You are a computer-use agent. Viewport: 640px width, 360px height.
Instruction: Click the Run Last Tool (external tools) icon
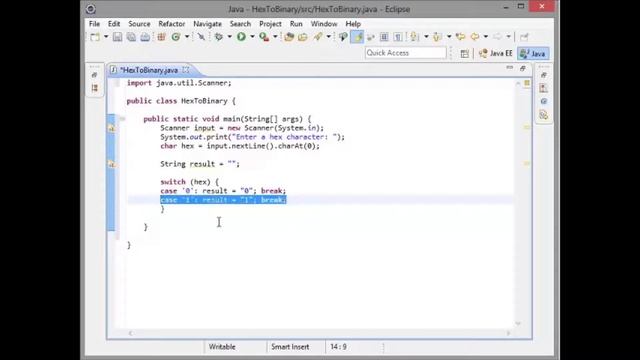pos(264,37)
